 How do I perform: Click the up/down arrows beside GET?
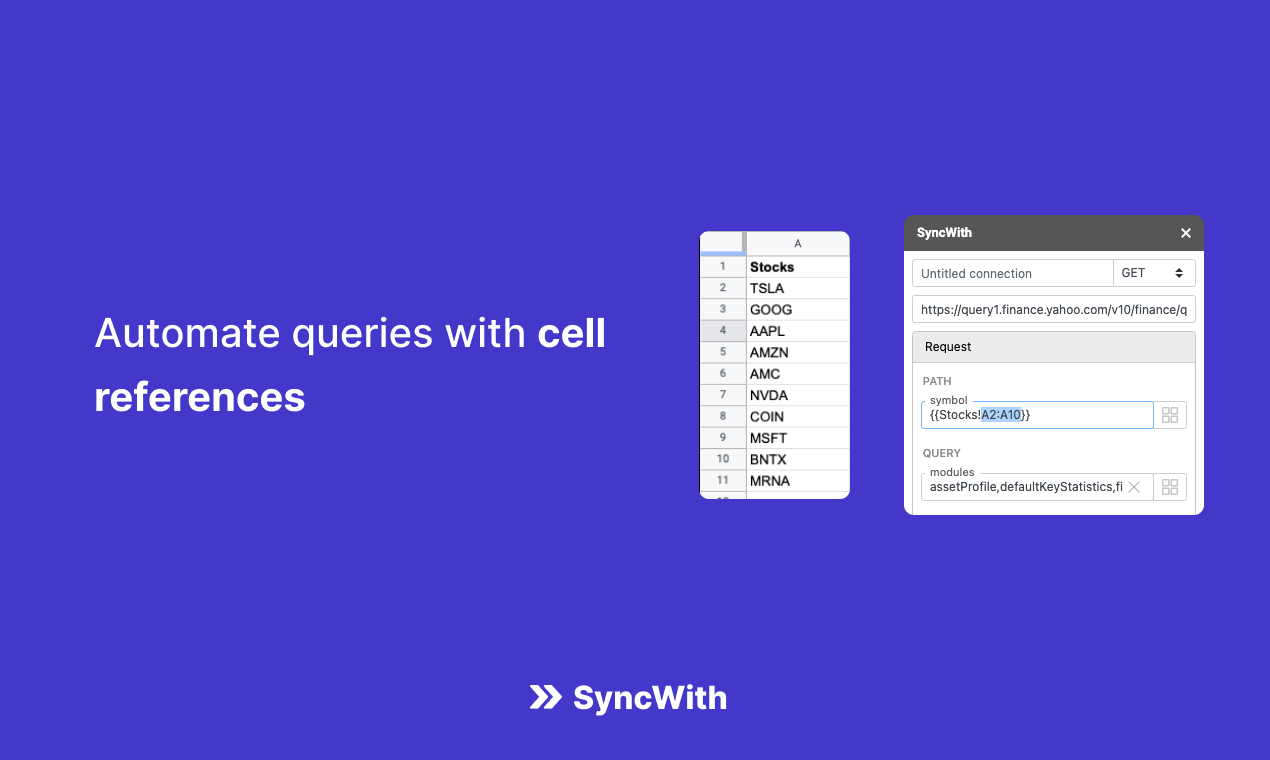click(1180, 272)
